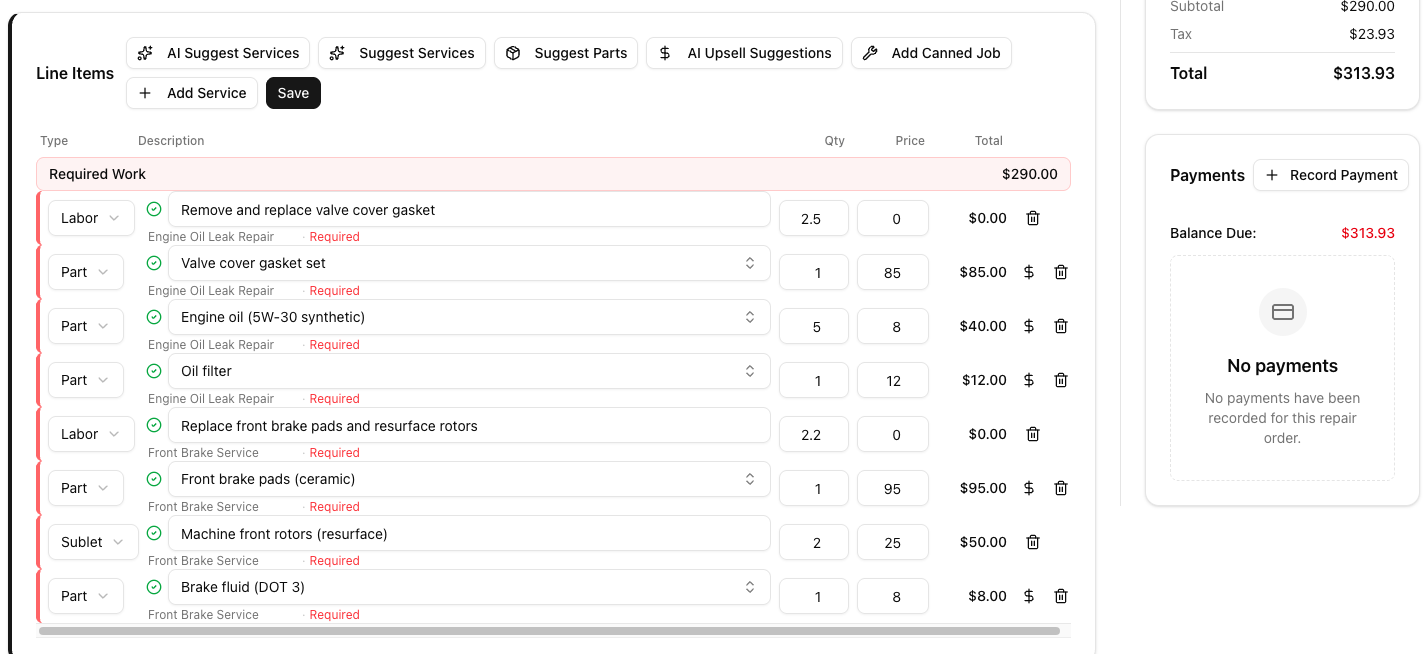Image resolution: width=1424 pixels, height=654 pixels.
Task: Open Labor type dropdown for valve cover gasket
Action: click(91, 218)
